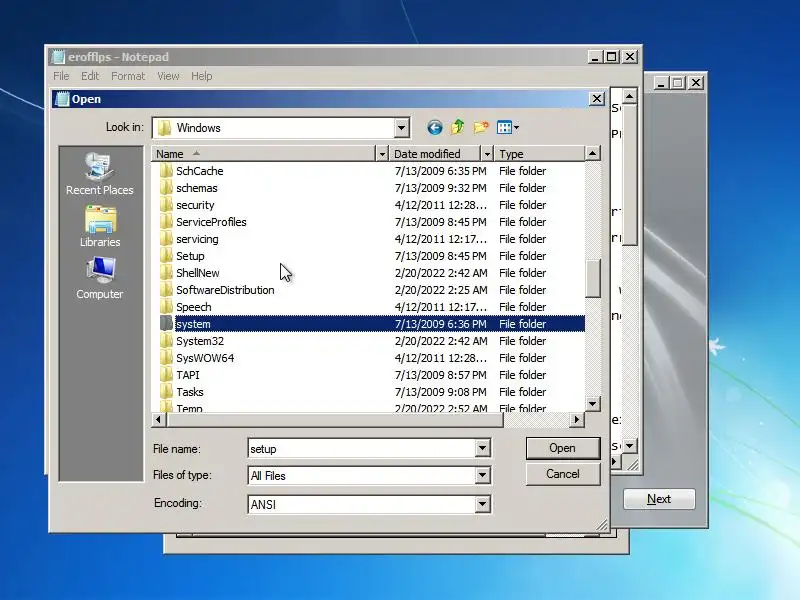
Task: Click the security folder icon
Action: (166, 205)
